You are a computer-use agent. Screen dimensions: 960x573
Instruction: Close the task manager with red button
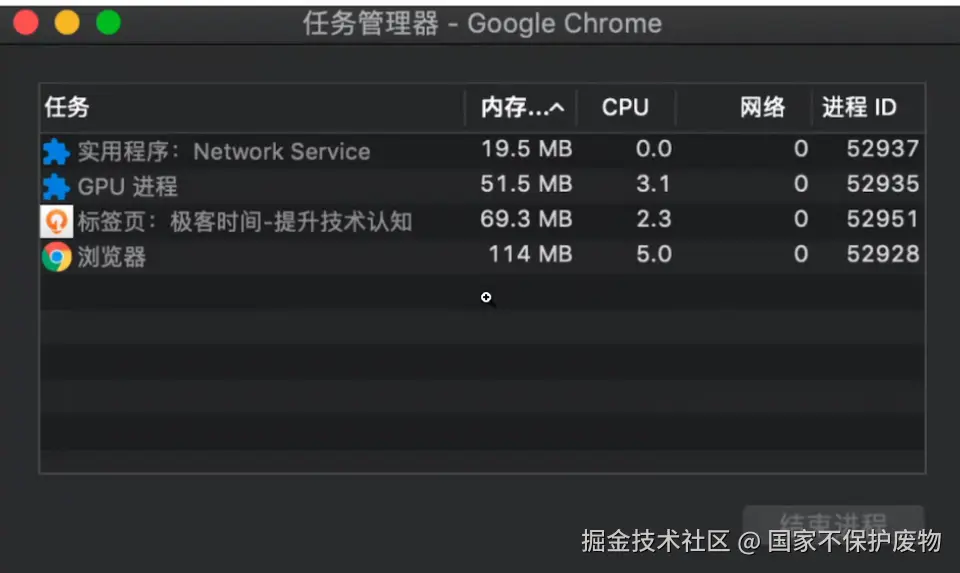tap(26, 23)
